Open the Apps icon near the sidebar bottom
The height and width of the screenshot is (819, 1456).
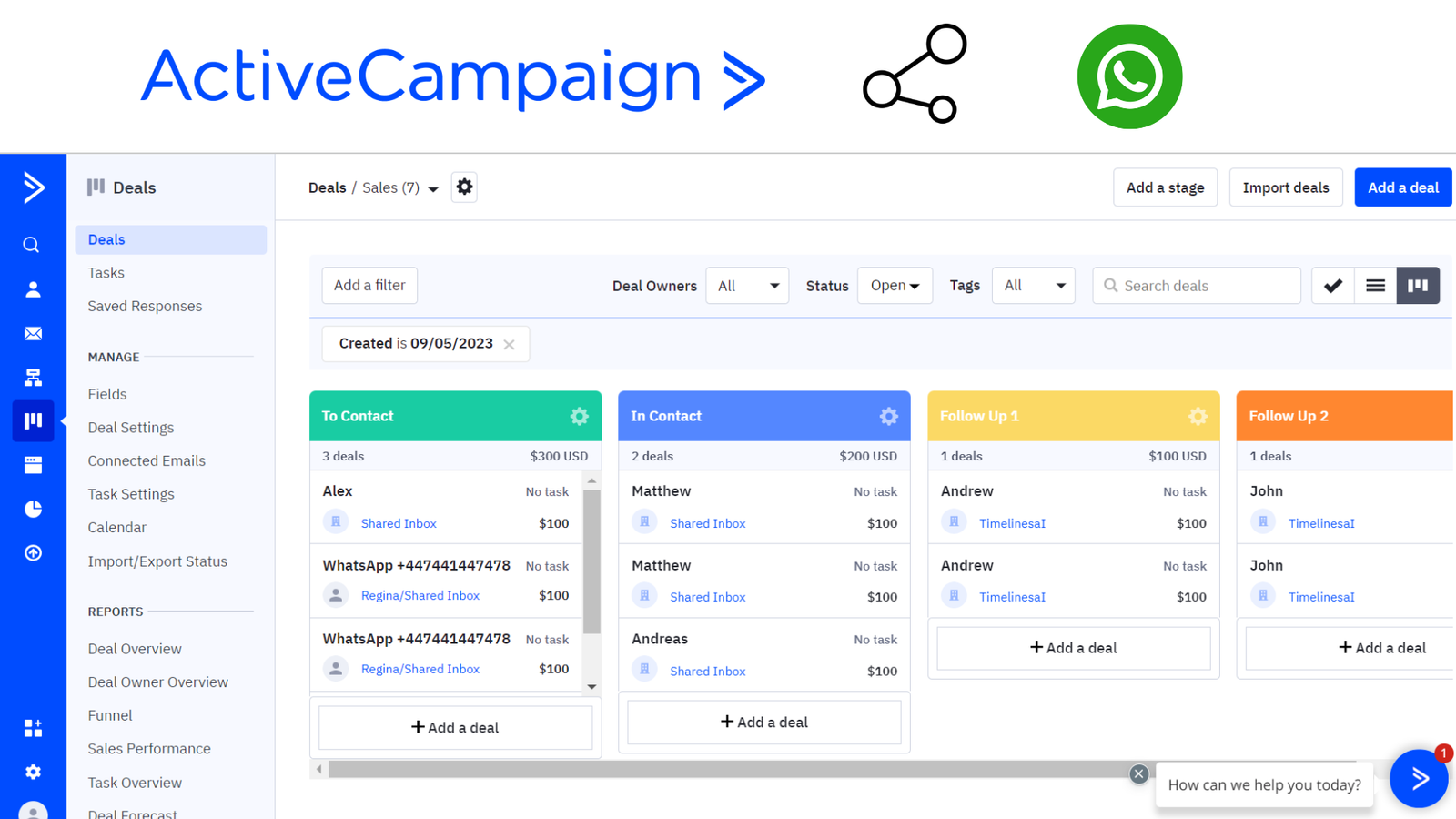(x=32, y=727)
